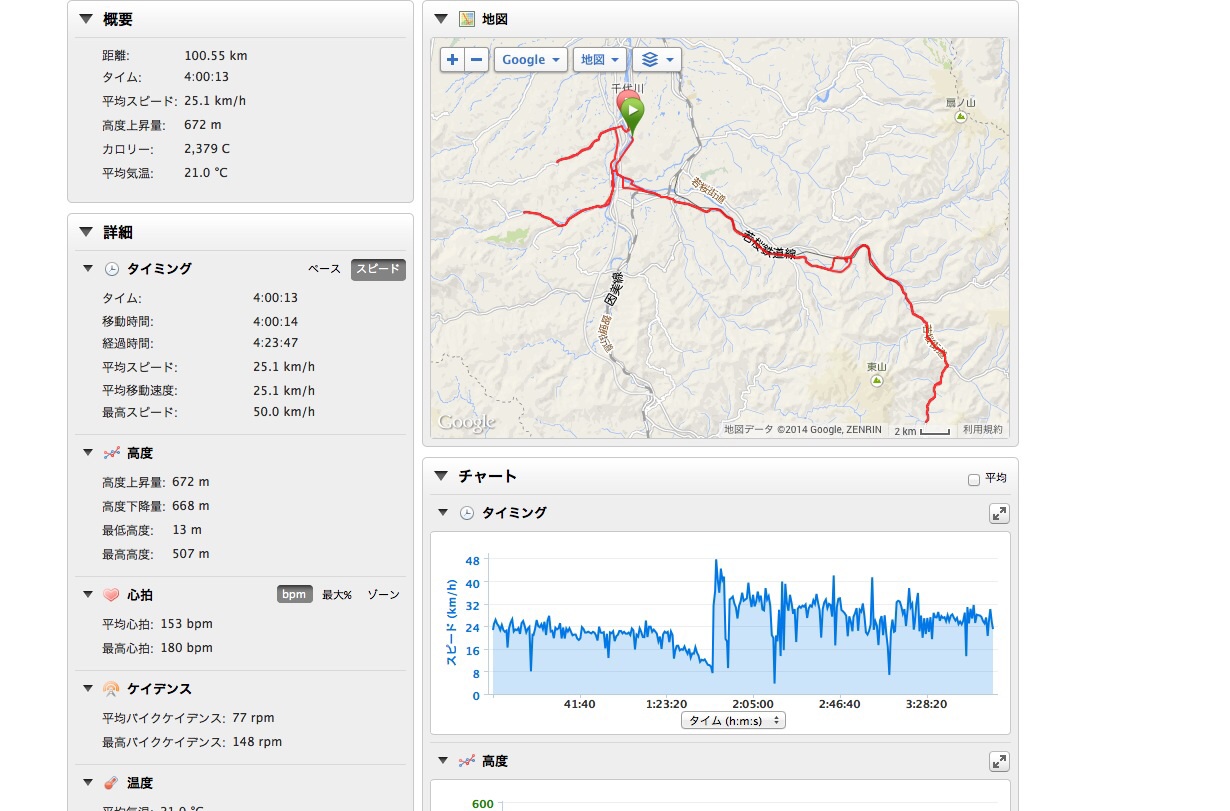Screen dimensions: 1230x811
Task: Click the clock icon beside chart タイミング
Action: point(467,513)
